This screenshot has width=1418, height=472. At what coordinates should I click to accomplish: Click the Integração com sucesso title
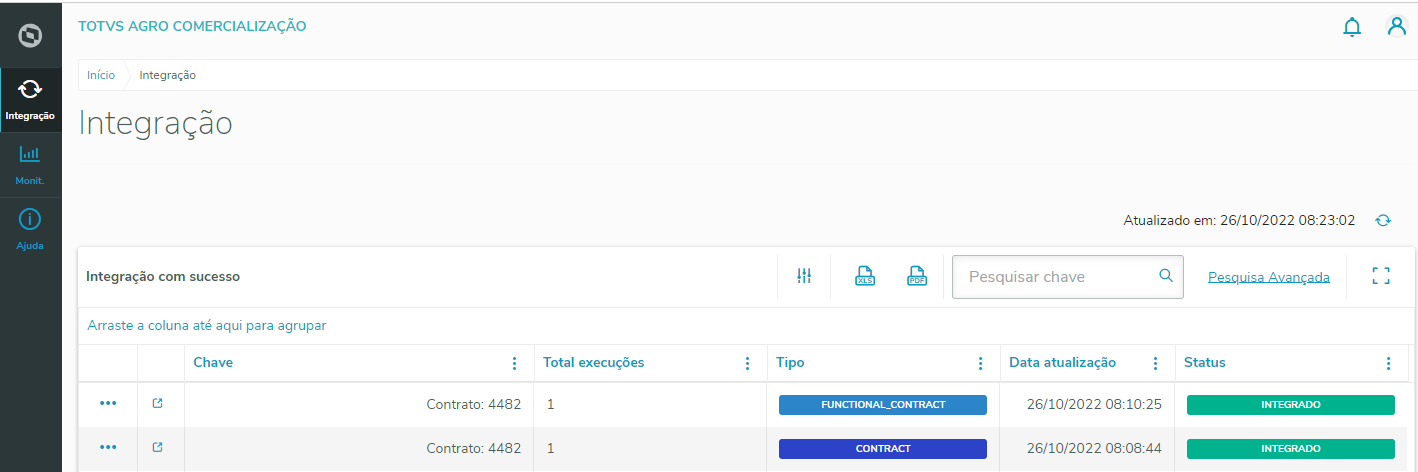[x=163, y=276]
